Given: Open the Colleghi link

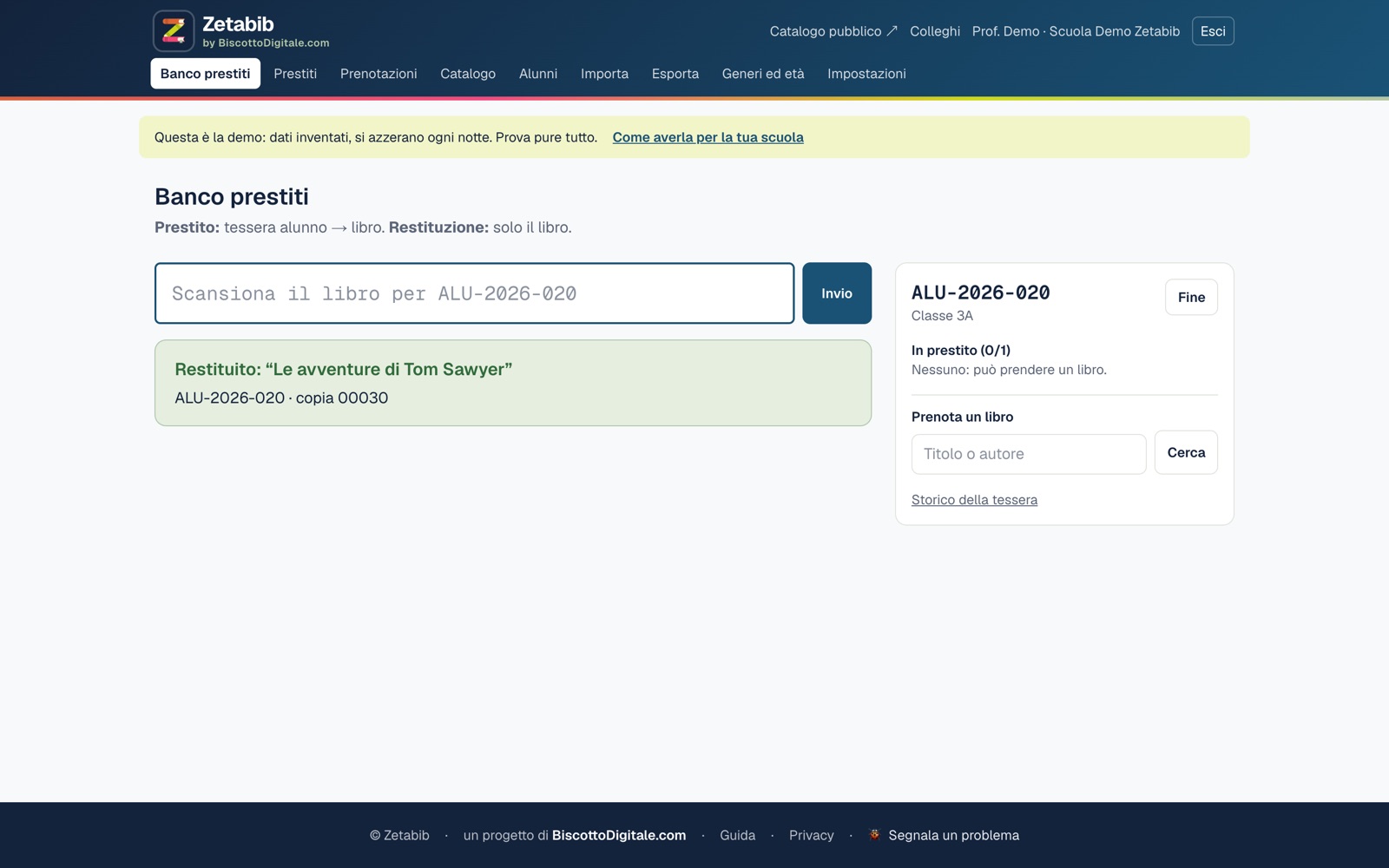Looking at the screenshot, I should pyautogui.click(x=935, y=31).
